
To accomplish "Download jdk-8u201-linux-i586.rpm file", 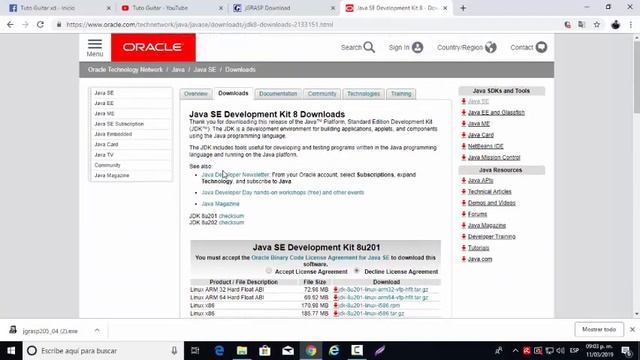I will [x=369, y=305].
